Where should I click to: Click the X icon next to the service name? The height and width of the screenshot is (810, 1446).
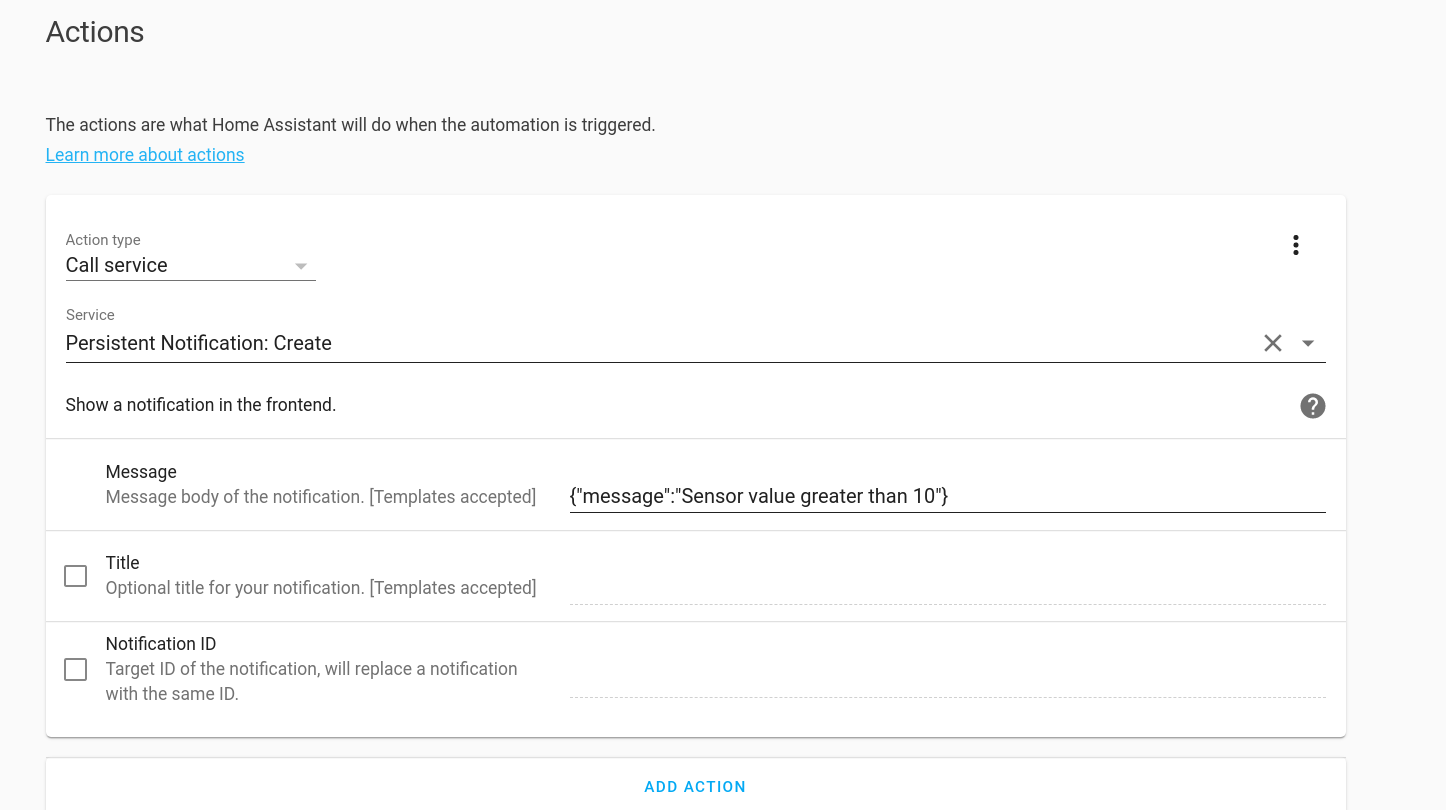point(1272,343)
